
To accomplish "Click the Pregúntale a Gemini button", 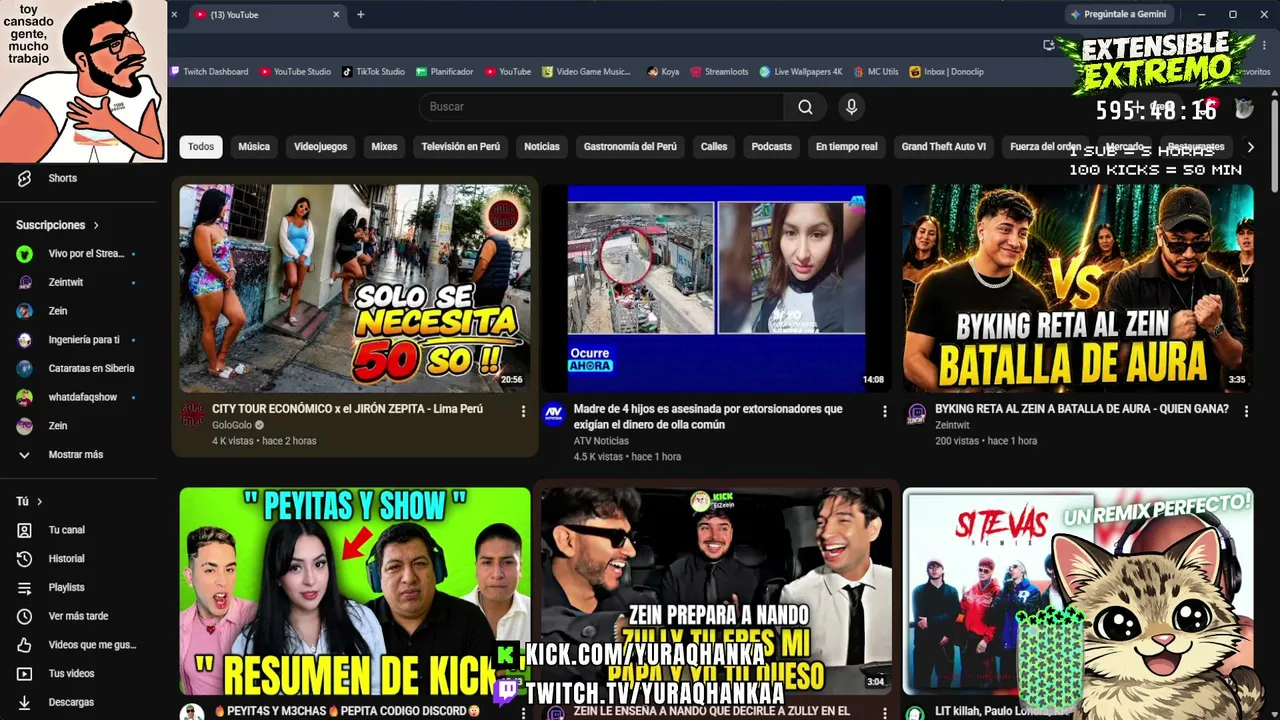I will [x=1119, y=15].
